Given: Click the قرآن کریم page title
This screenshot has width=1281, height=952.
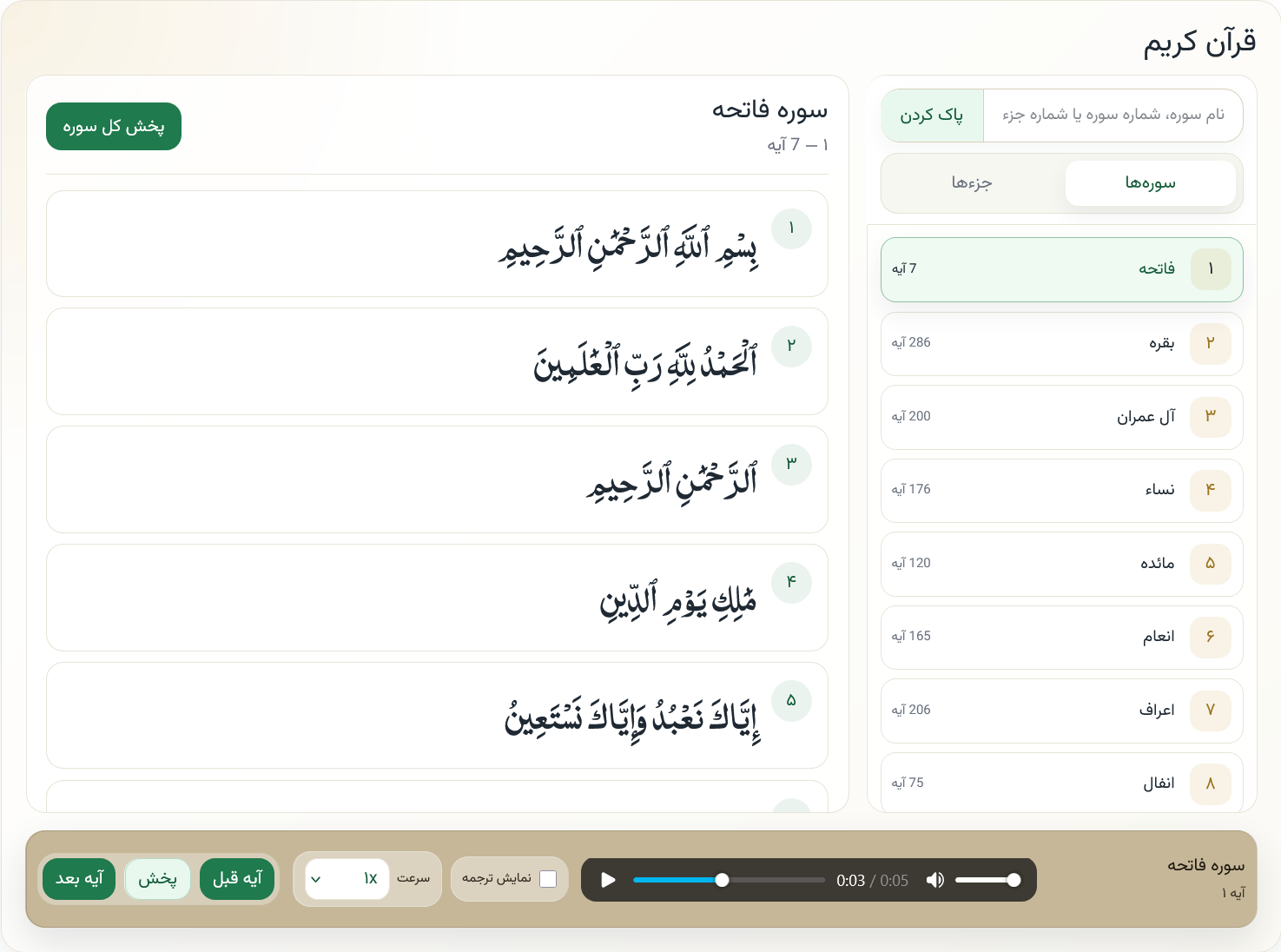Looking at the screenshot, I should pos(1199,43).
